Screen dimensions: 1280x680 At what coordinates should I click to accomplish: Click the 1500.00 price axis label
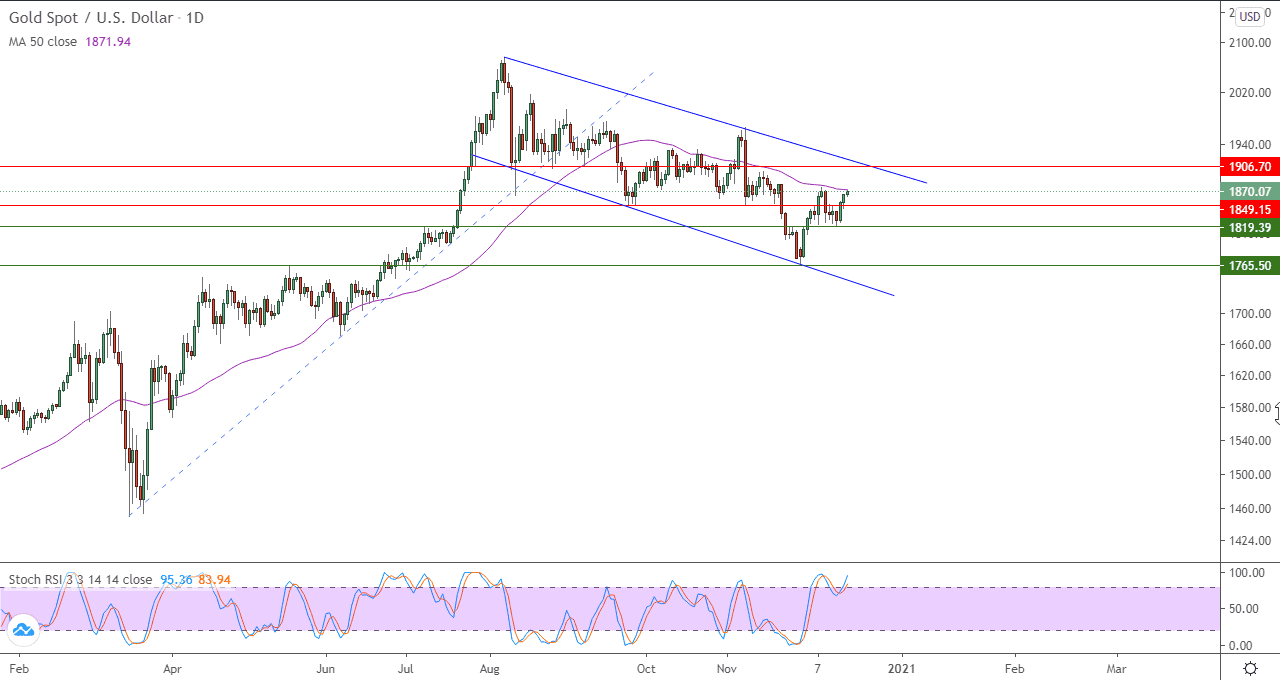point(1250,475)
